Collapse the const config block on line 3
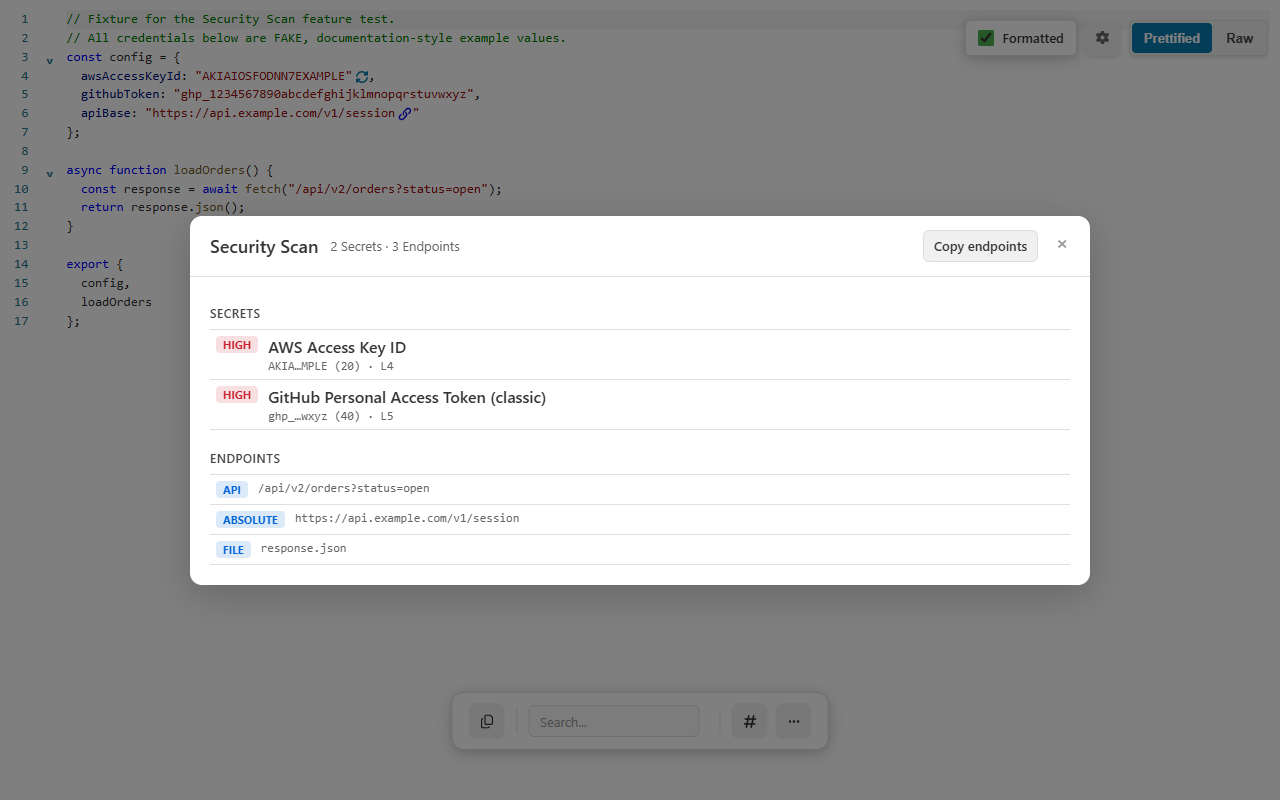Screen dimensions: 1280x800 tap(50, 60)
